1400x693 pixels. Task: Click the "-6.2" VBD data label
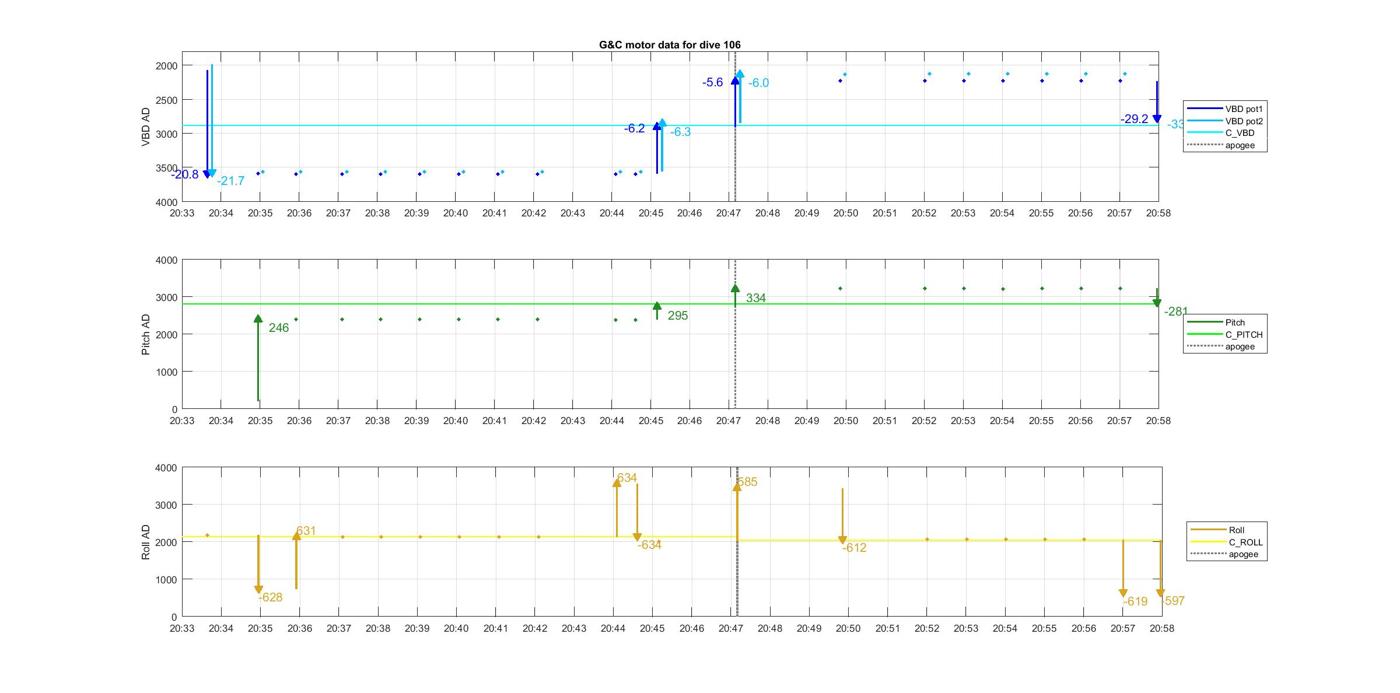pos(635,129)
